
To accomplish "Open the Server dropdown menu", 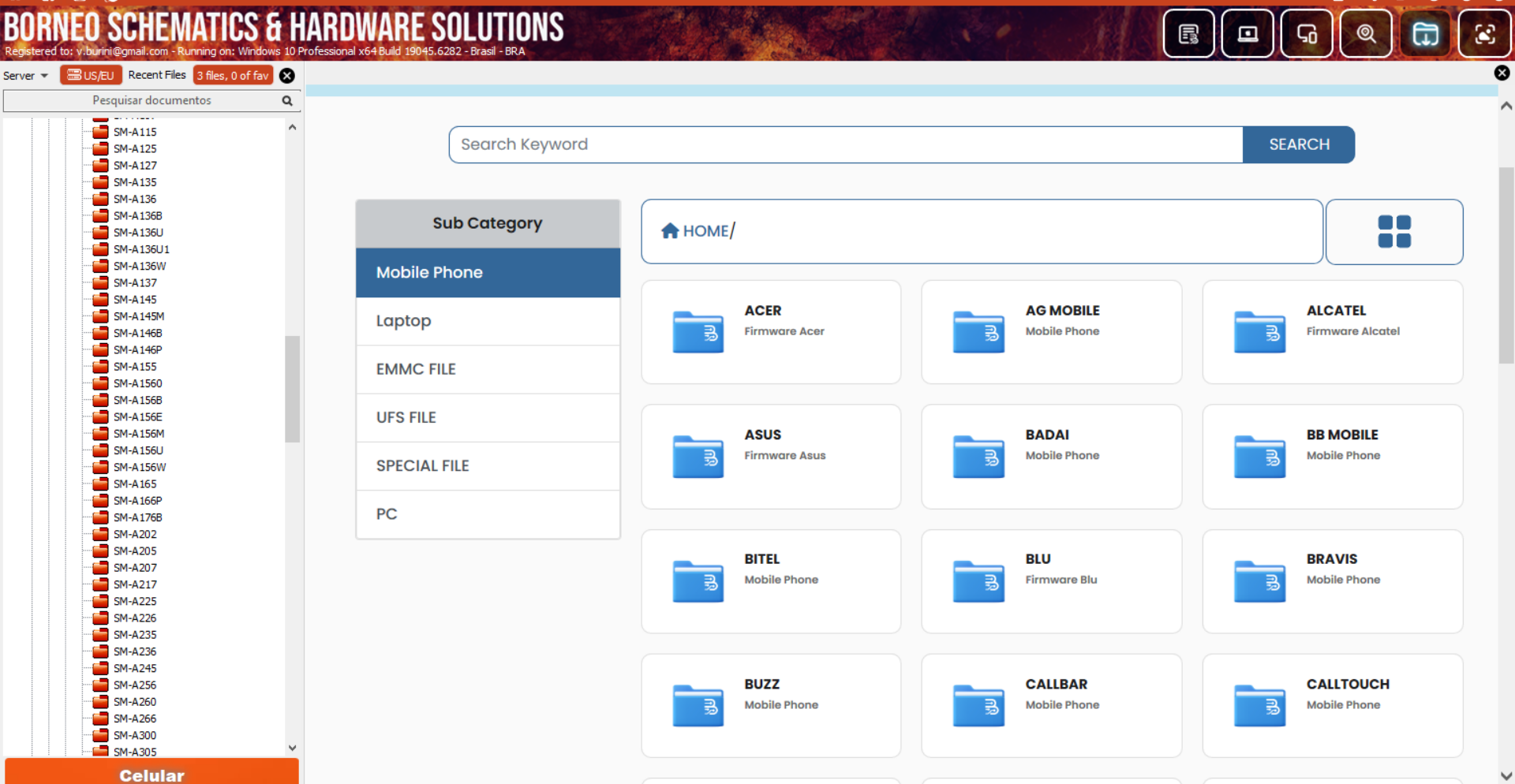I will point(25,76).
